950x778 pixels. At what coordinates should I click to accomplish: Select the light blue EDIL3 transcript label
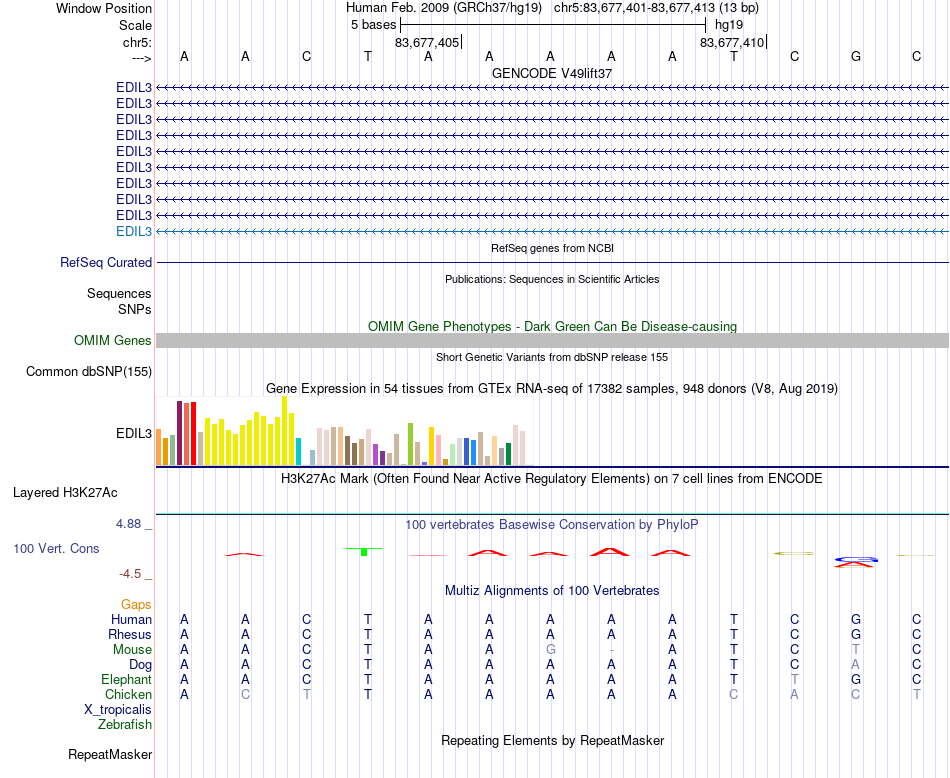point(134,231)
